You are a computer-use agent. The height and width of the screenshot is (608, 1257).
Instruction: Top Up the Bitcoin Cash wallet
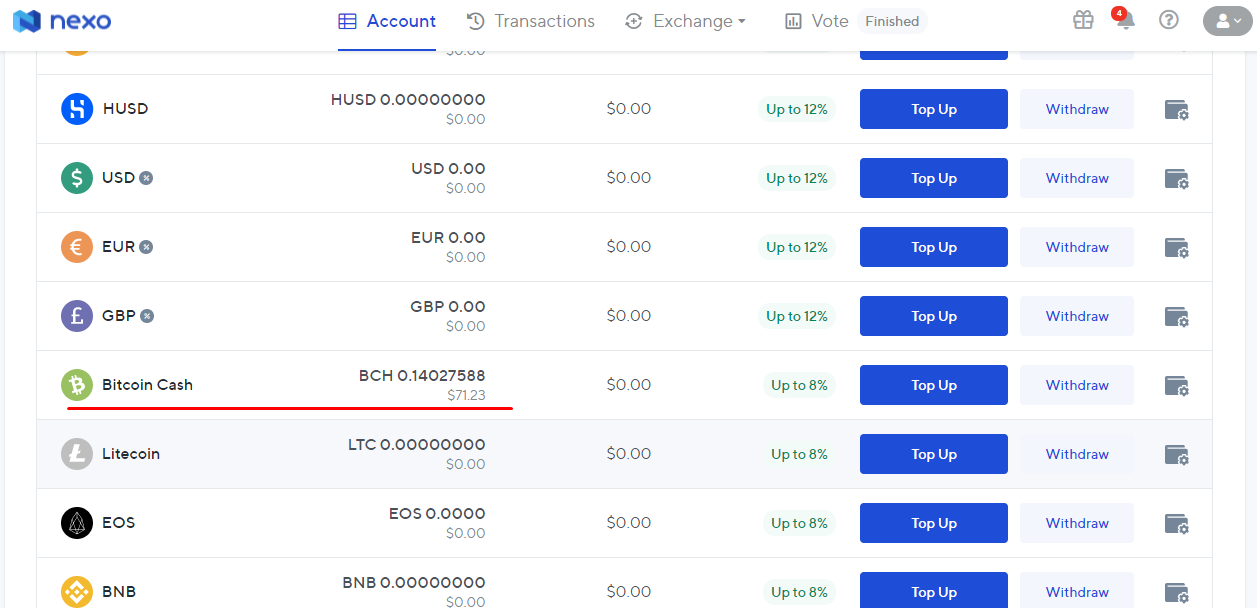(x=934, y=385)
